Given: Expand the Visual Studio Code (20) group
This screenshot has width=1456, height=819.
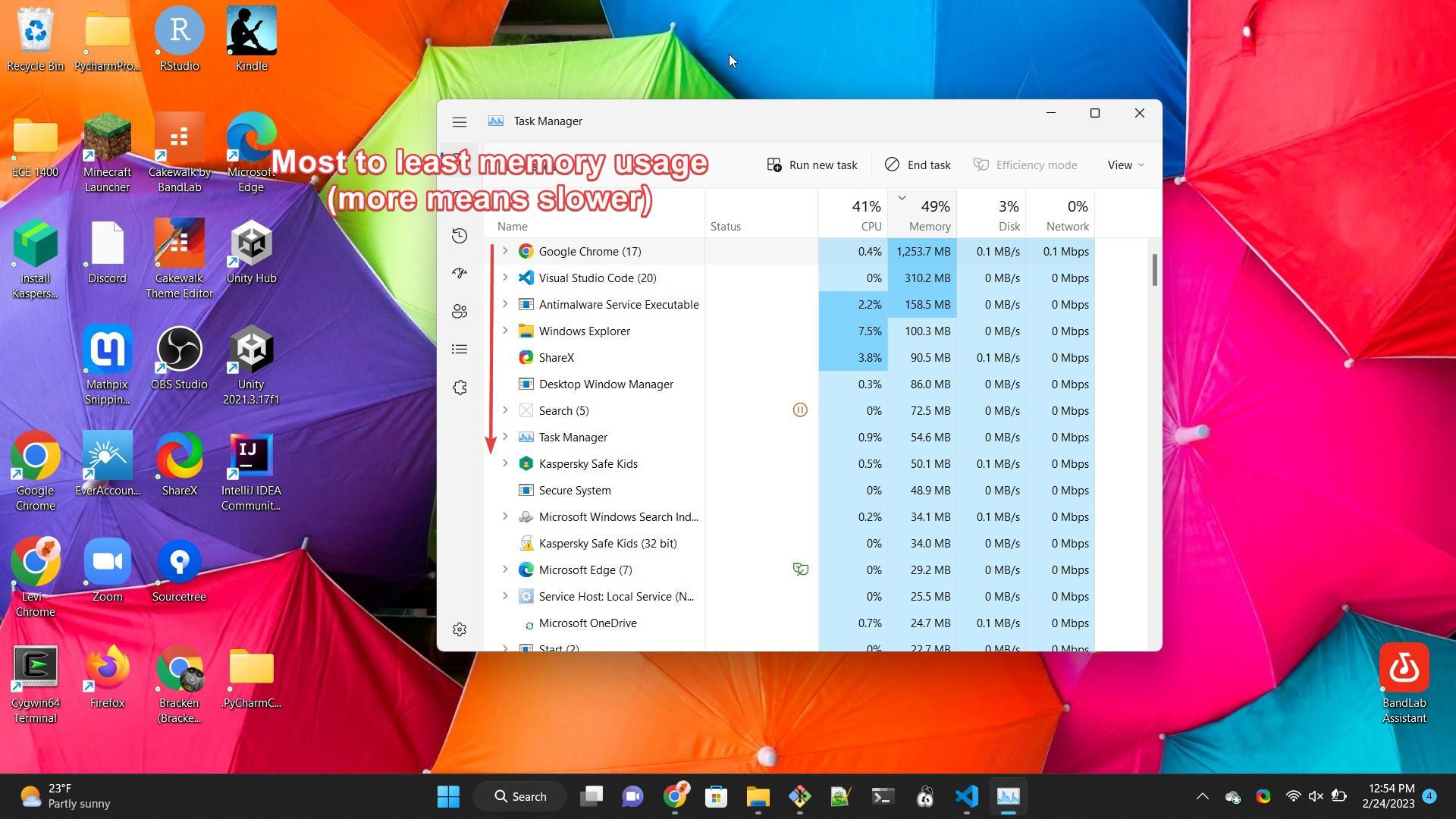Looking at the screenshot, I should pos(505,278).
